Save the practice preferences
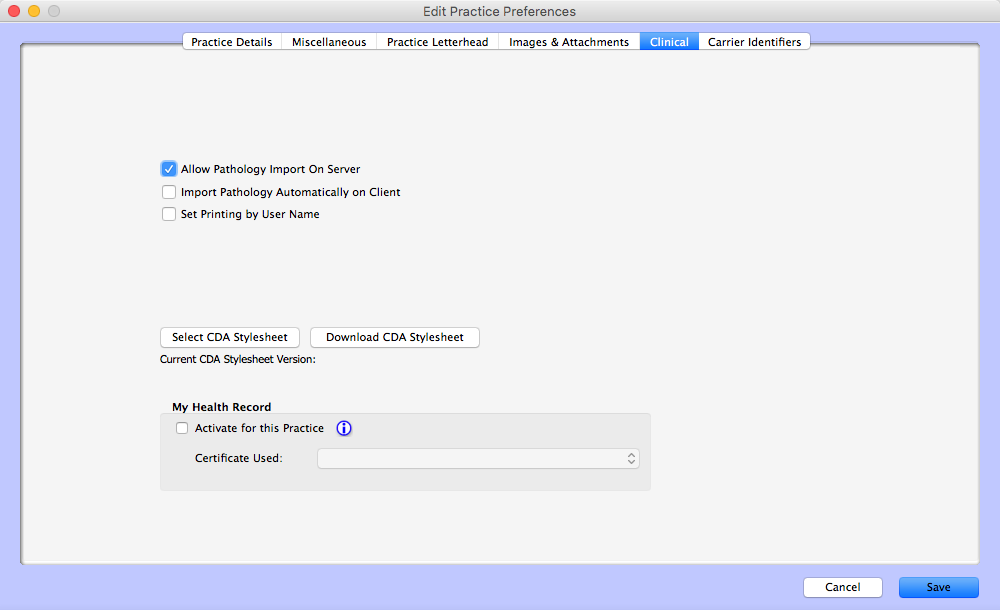 (x=938, y=587)
